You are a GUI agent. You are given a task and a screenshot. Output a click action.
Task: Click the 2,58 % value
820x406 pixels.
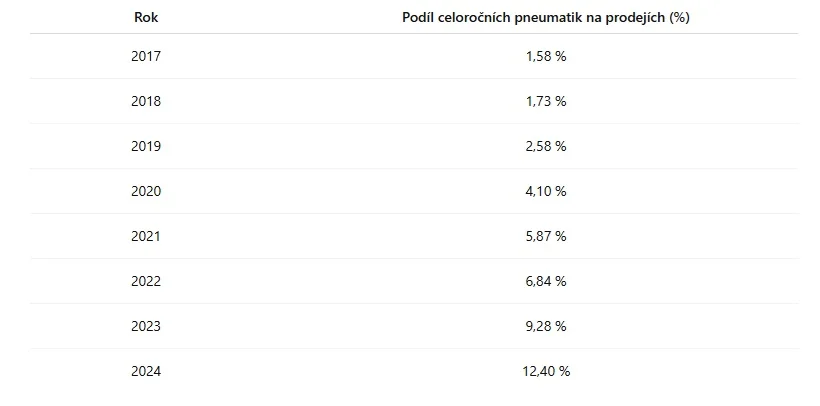tap(546, 146)
